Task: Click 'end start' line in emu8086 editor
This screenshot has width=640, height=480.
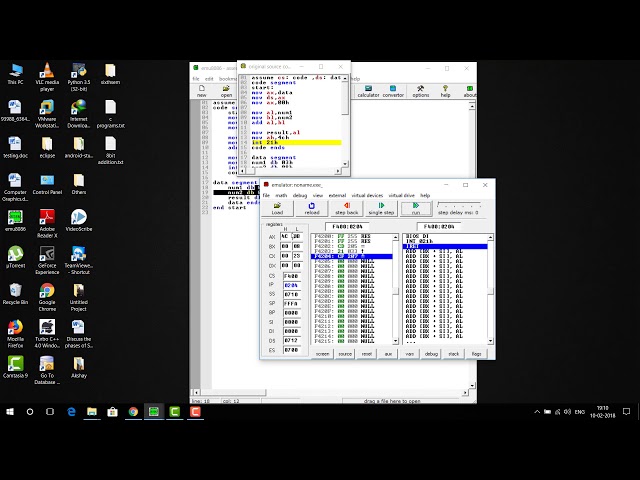Action: [x=229, y=208]
